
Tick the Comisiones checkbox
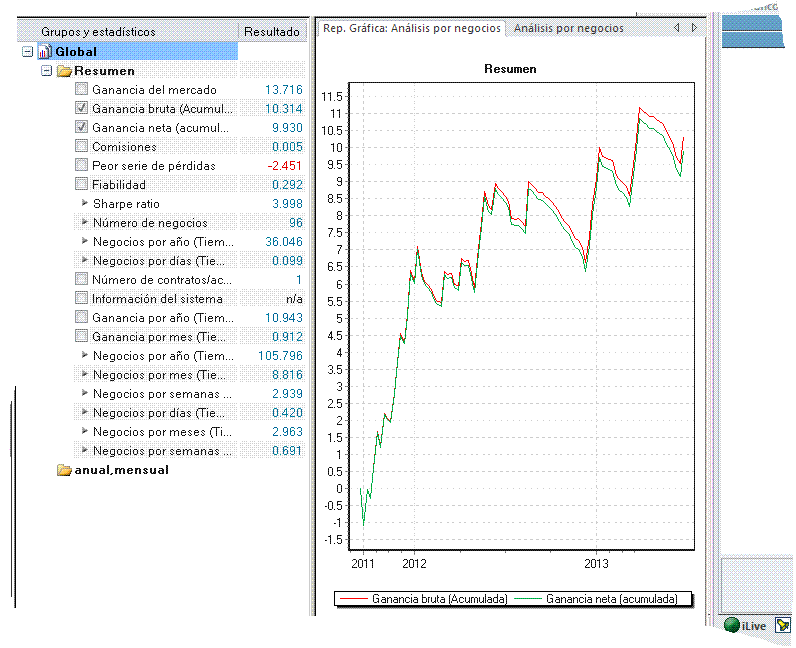(81, 147)
